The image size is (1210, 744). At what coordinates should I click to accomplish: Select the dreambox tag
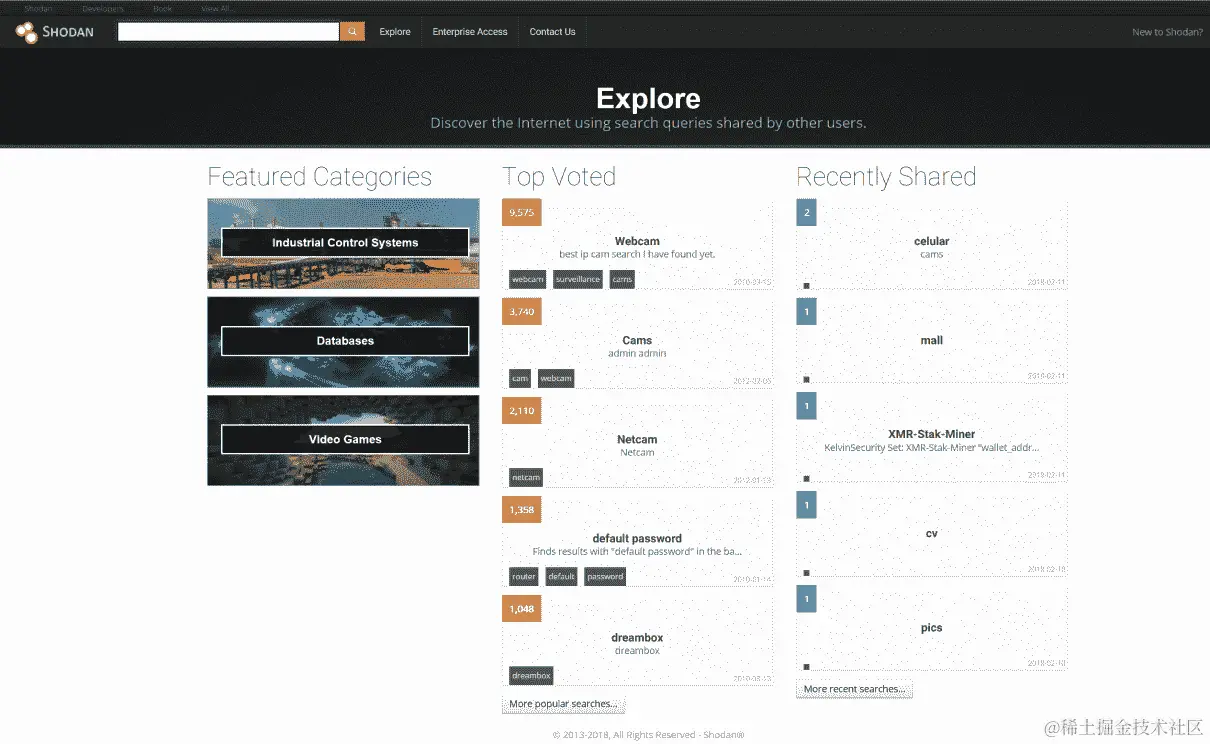point(531,675)
